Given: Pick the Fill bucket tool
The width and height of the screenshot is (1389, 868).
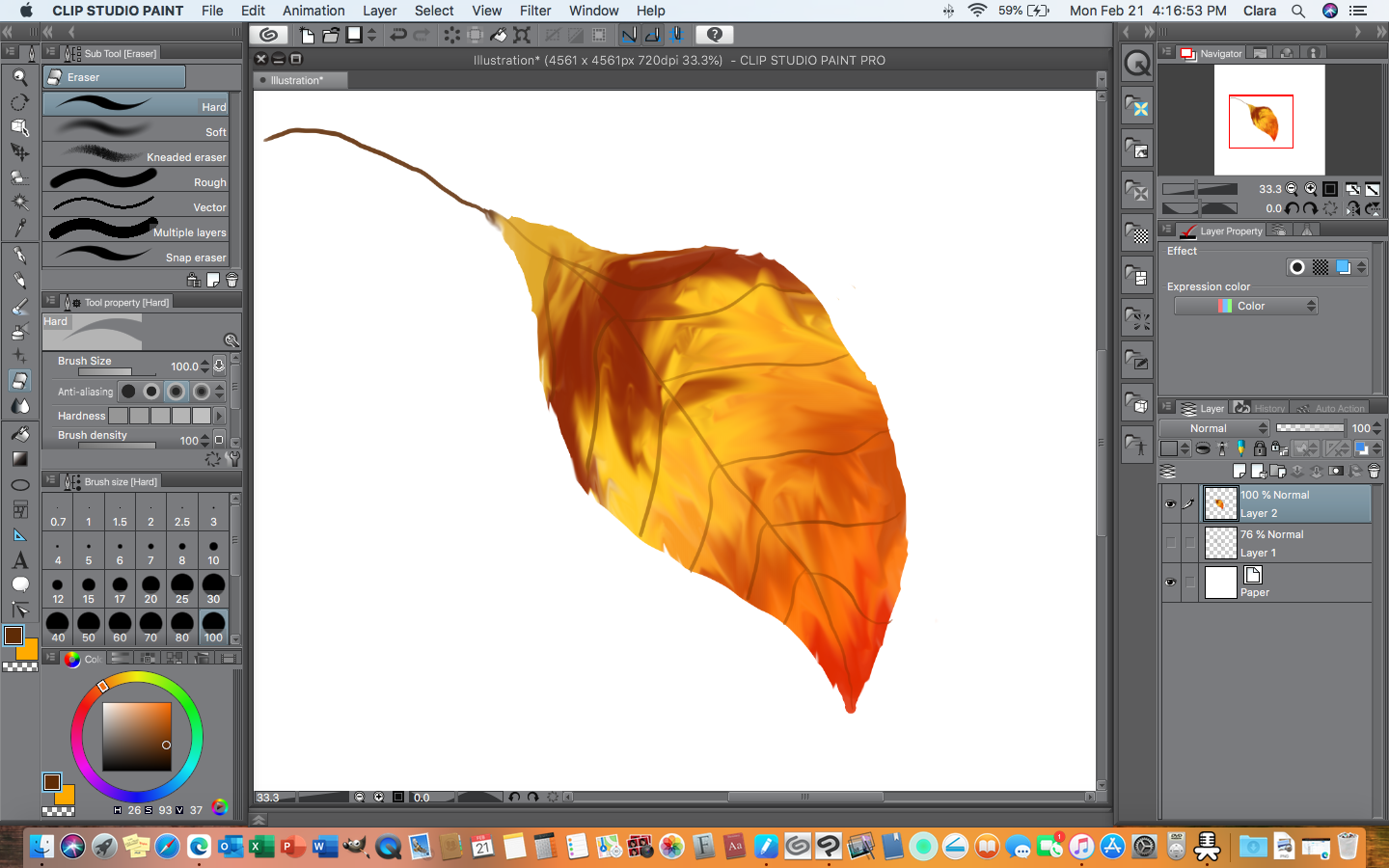Looking at the screenshot, I should coord(19,433).
